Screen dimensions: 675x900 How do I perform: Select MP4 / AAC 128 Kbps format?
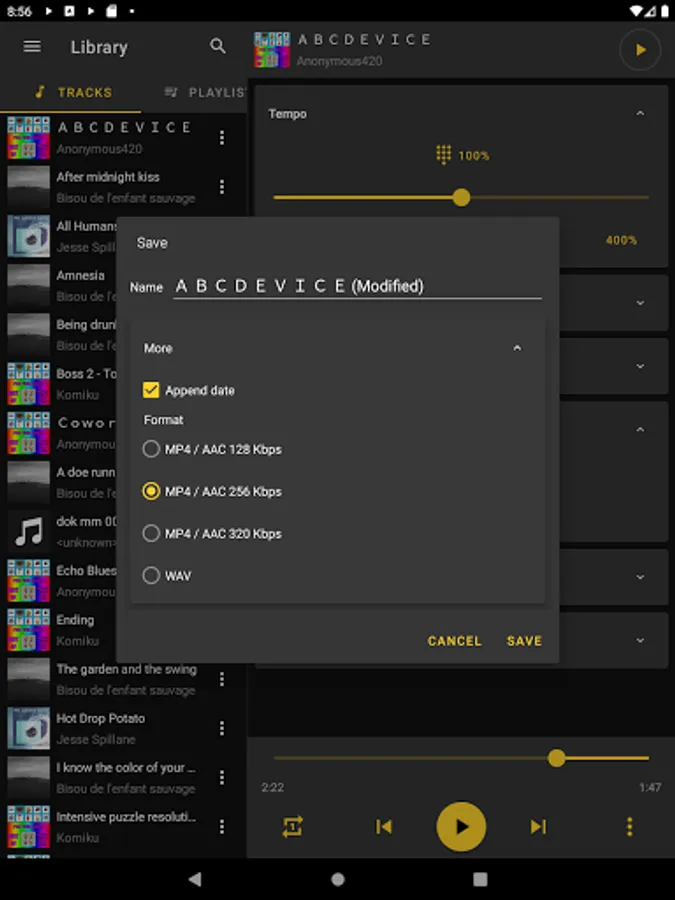tap(212, 449)
